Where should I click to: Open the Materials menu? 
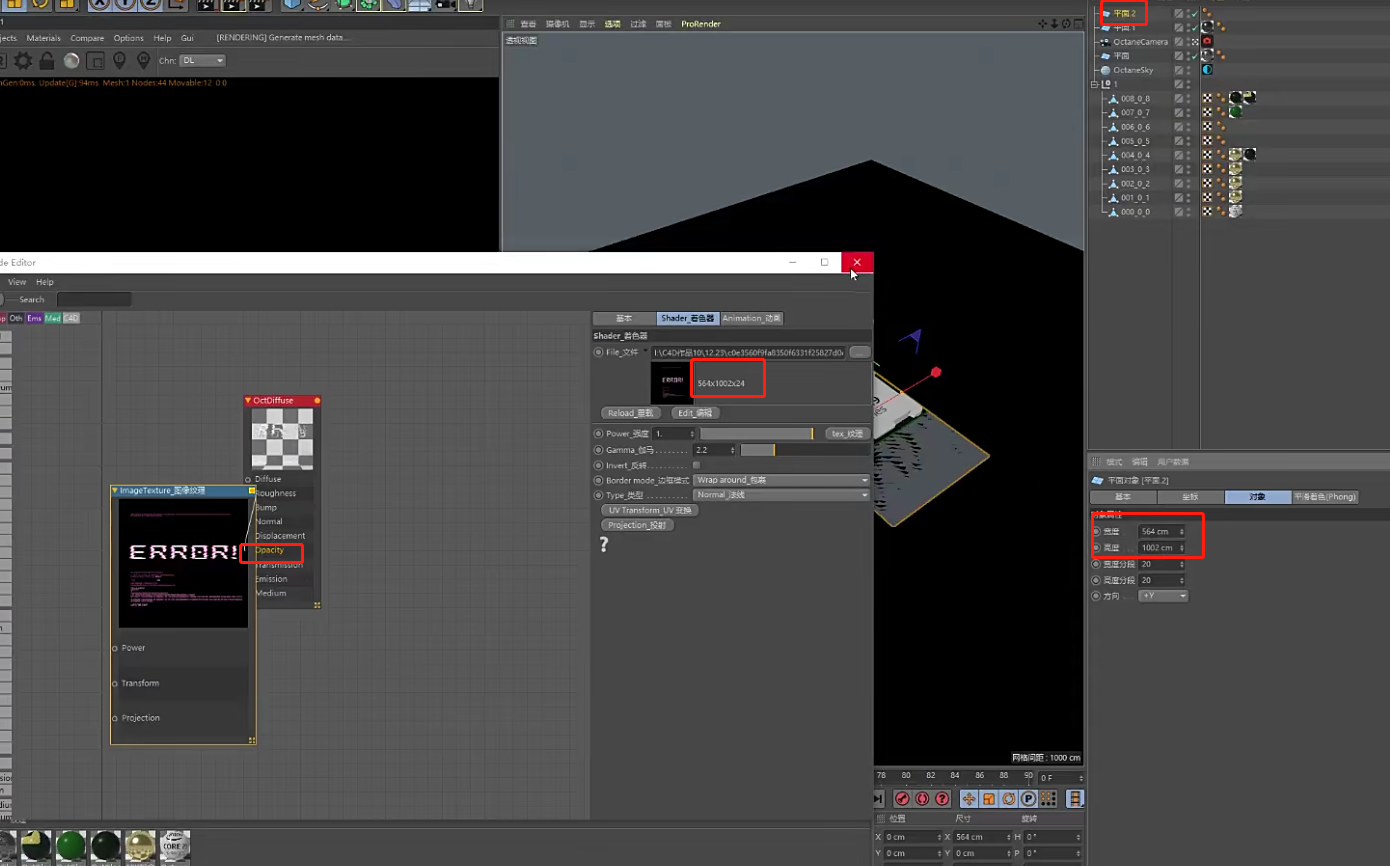44,38
